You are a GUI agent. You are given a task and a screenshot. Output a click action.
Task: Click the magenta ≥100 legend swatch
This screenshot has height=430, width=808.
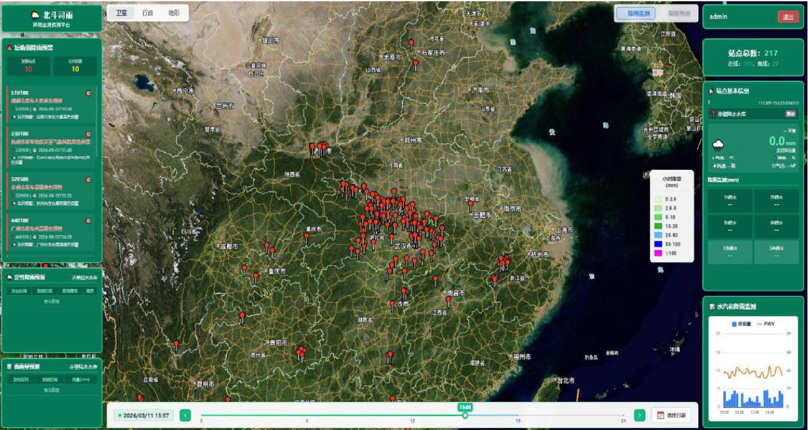point(659,253)
